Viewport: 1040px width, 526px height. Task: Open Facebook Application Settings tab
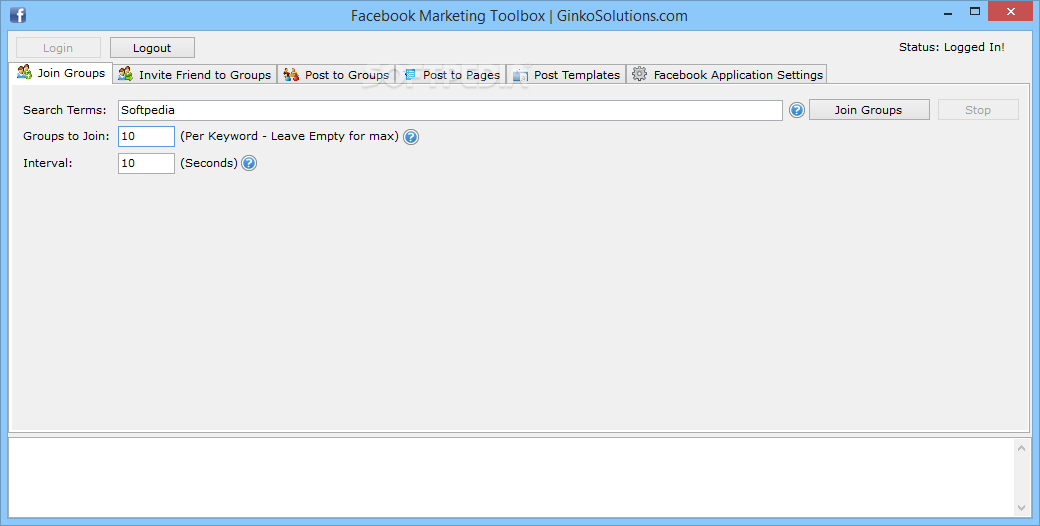pos(727,74)
